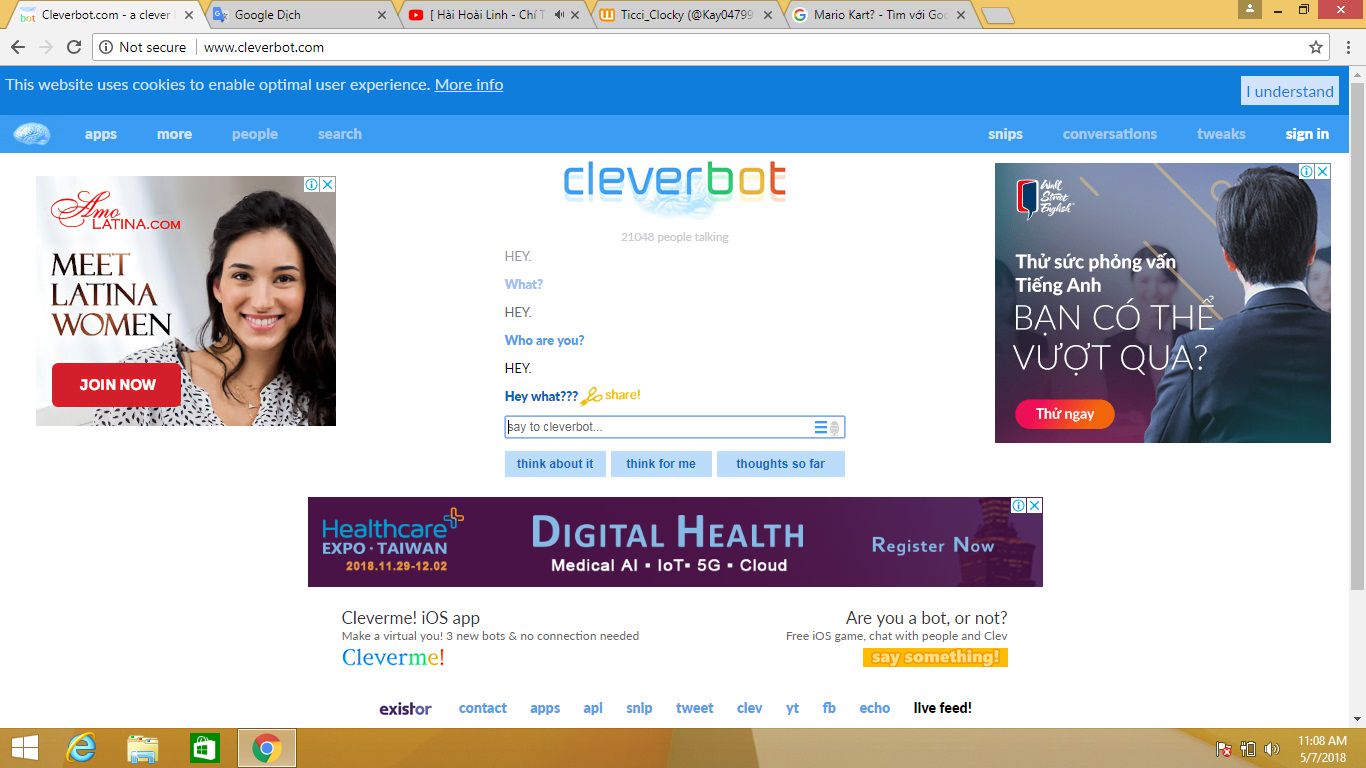This screenshot has height=768, width=1366.
Task: View site info Not secure icon
Action: (x=106, y=47)
